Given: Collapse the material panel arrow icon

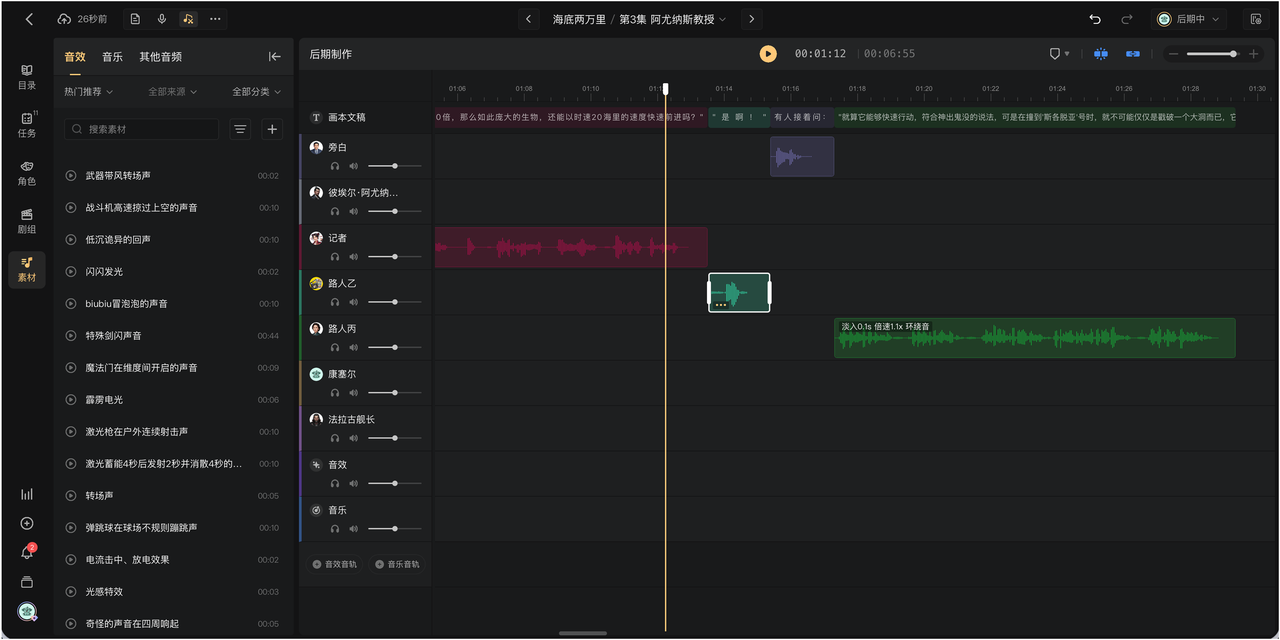Looking at the screenshot, I should point(274,57).
